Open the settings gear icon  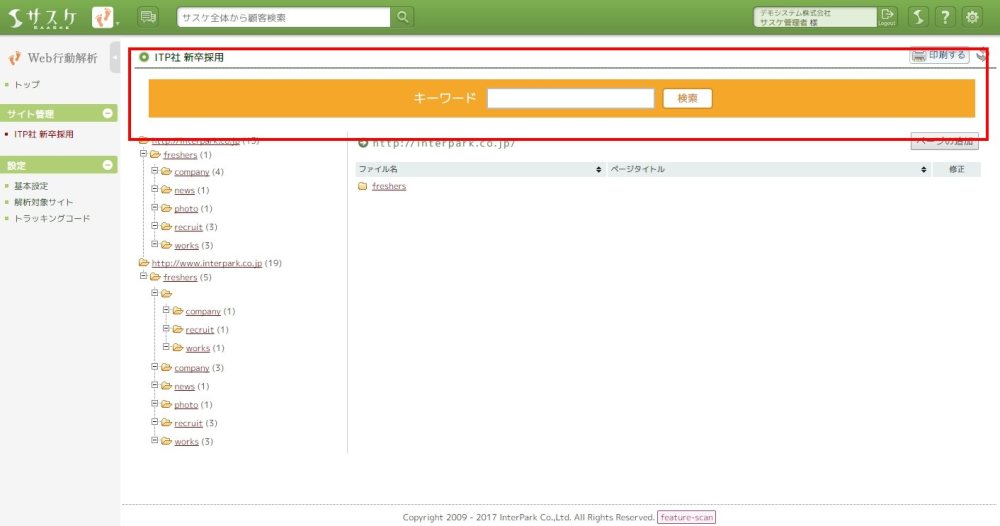971,17
